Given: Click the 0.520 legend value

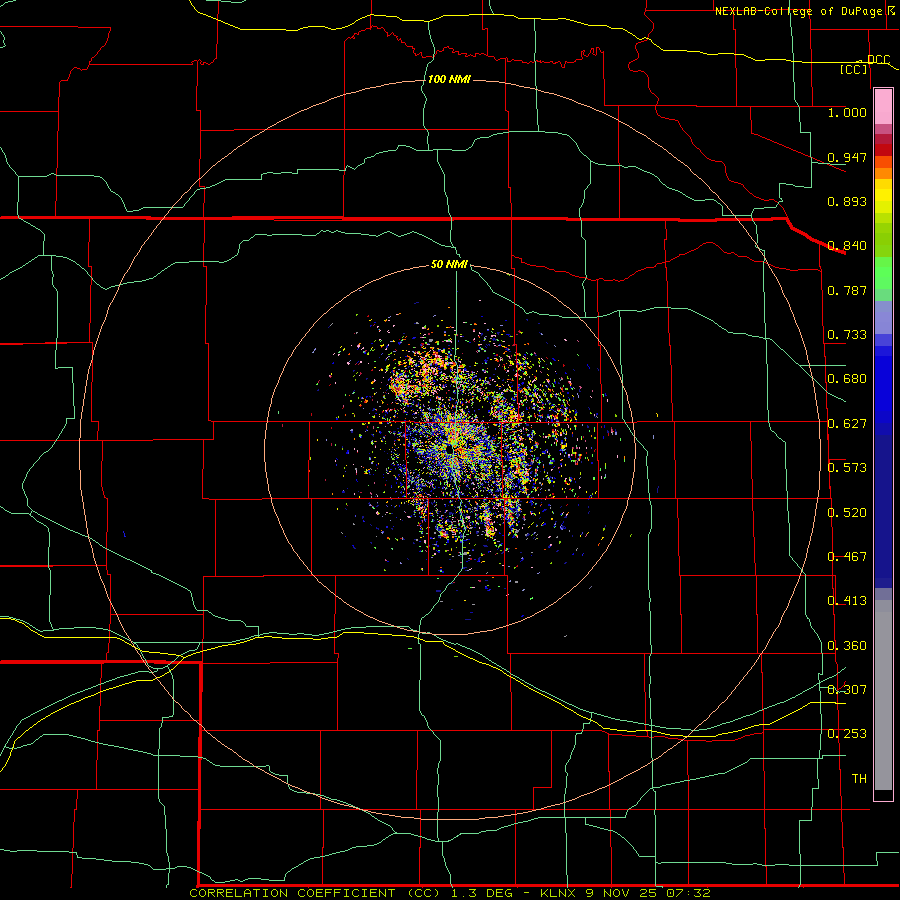Looking at the screenshot, I should tap(847, 513).
